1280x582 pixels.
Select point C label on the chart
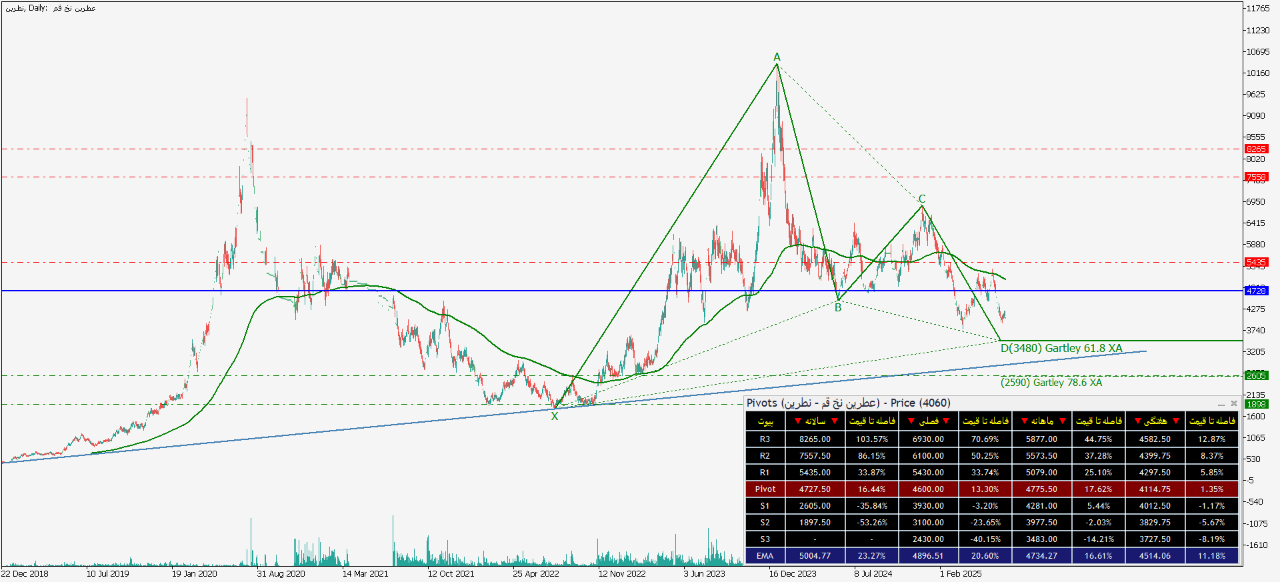click(922, 199)
